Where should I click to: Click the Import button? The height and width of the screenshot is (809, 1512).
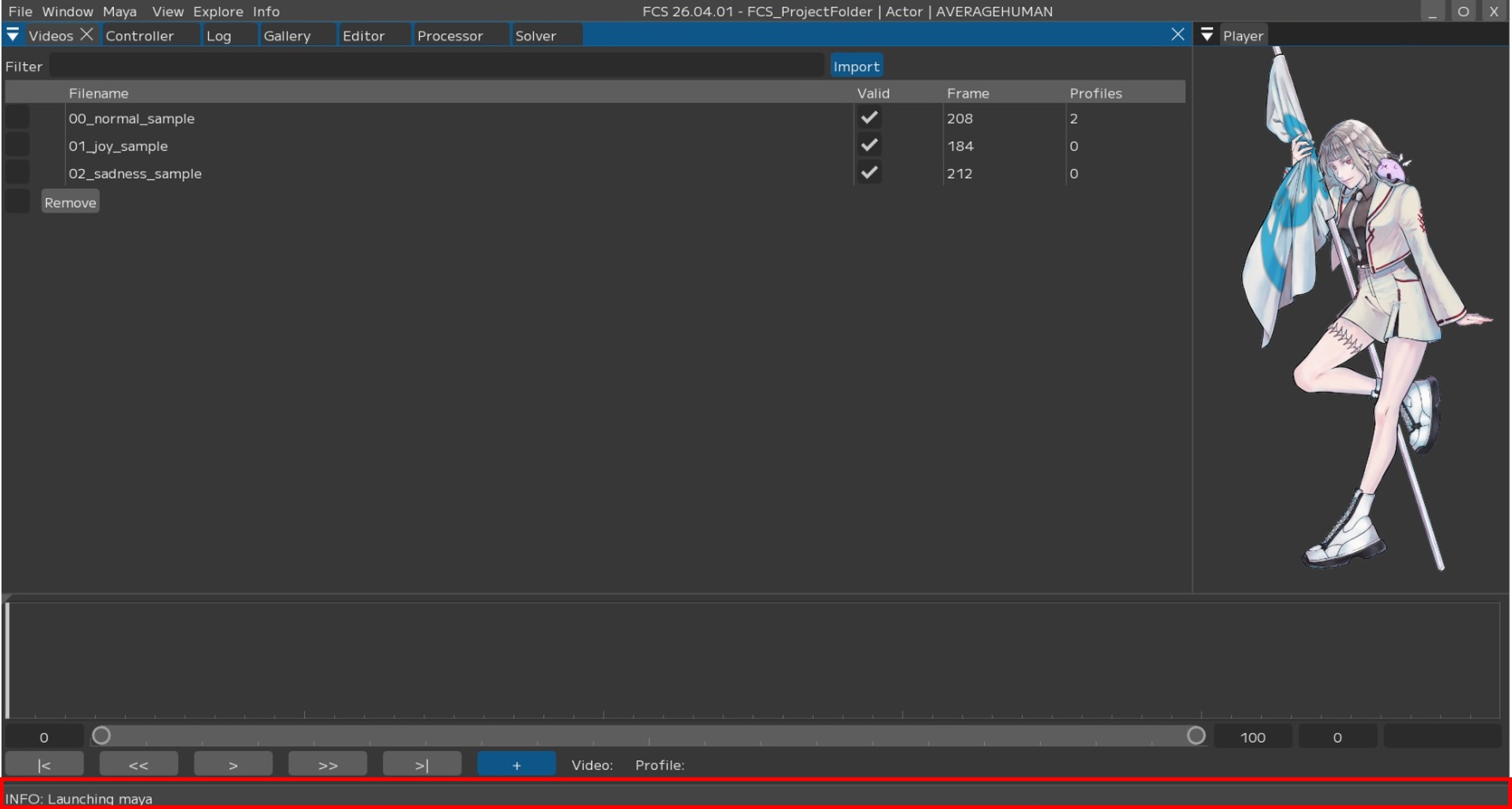pos(856,66)
